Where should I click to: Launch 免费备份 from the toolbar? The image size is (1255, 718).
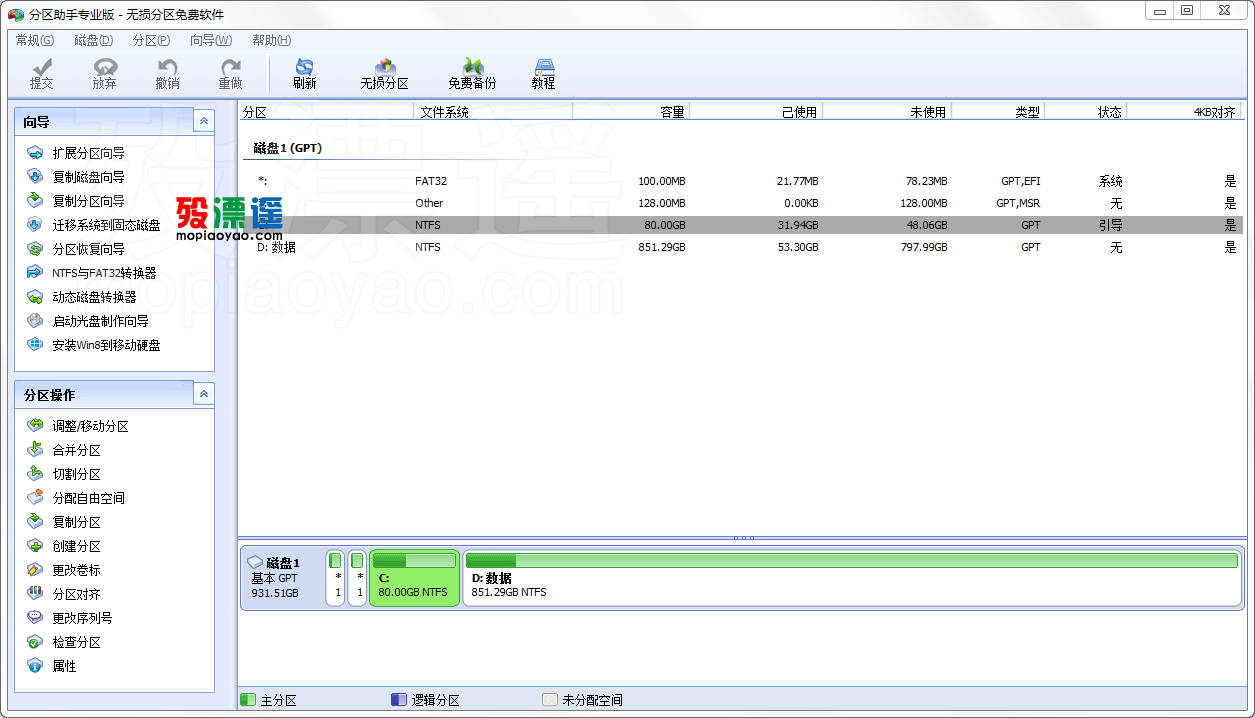tap(472, 74)
